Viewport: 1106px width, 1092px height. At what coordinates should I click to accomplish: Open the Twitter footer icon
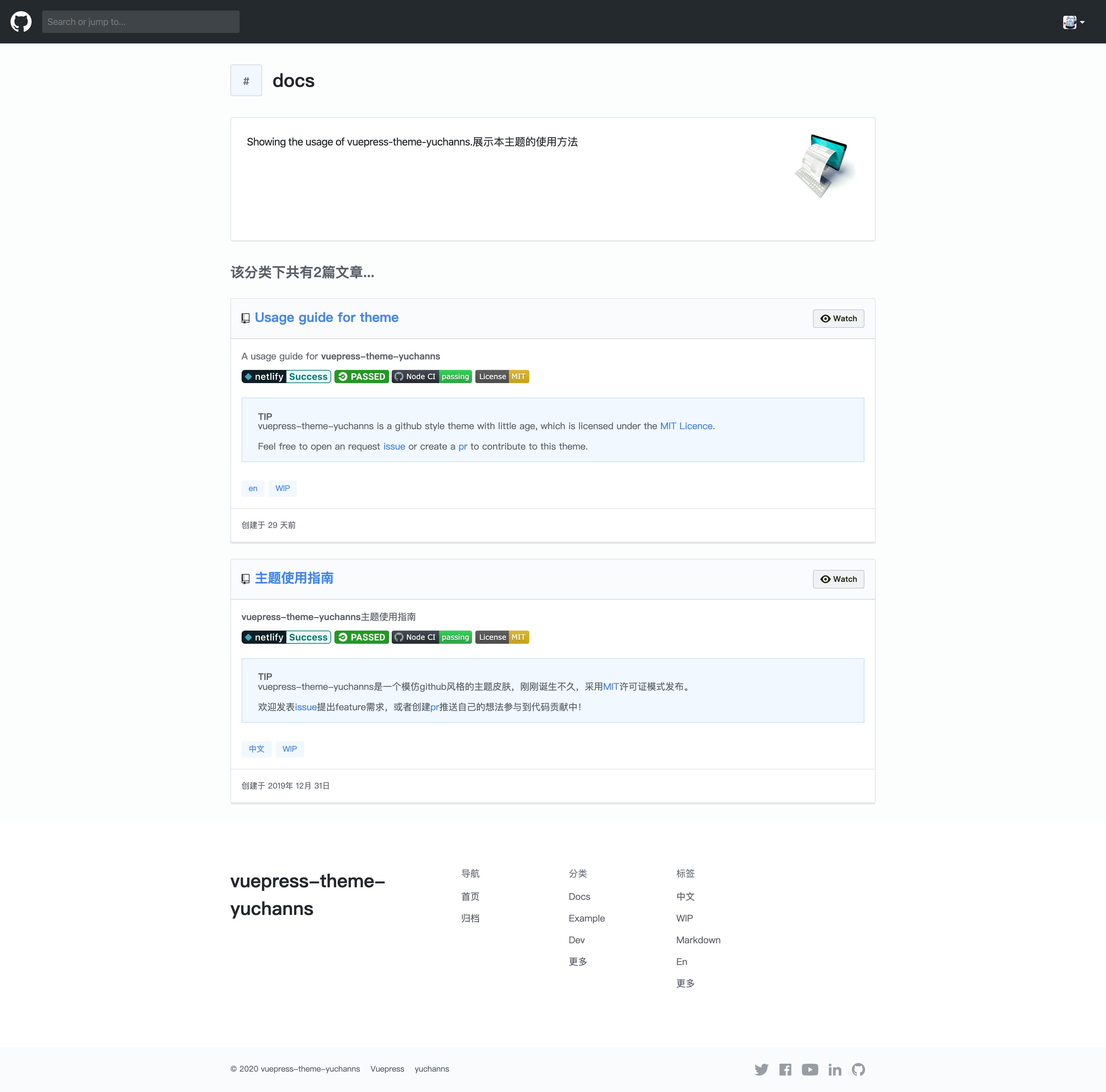point(761,1069)
